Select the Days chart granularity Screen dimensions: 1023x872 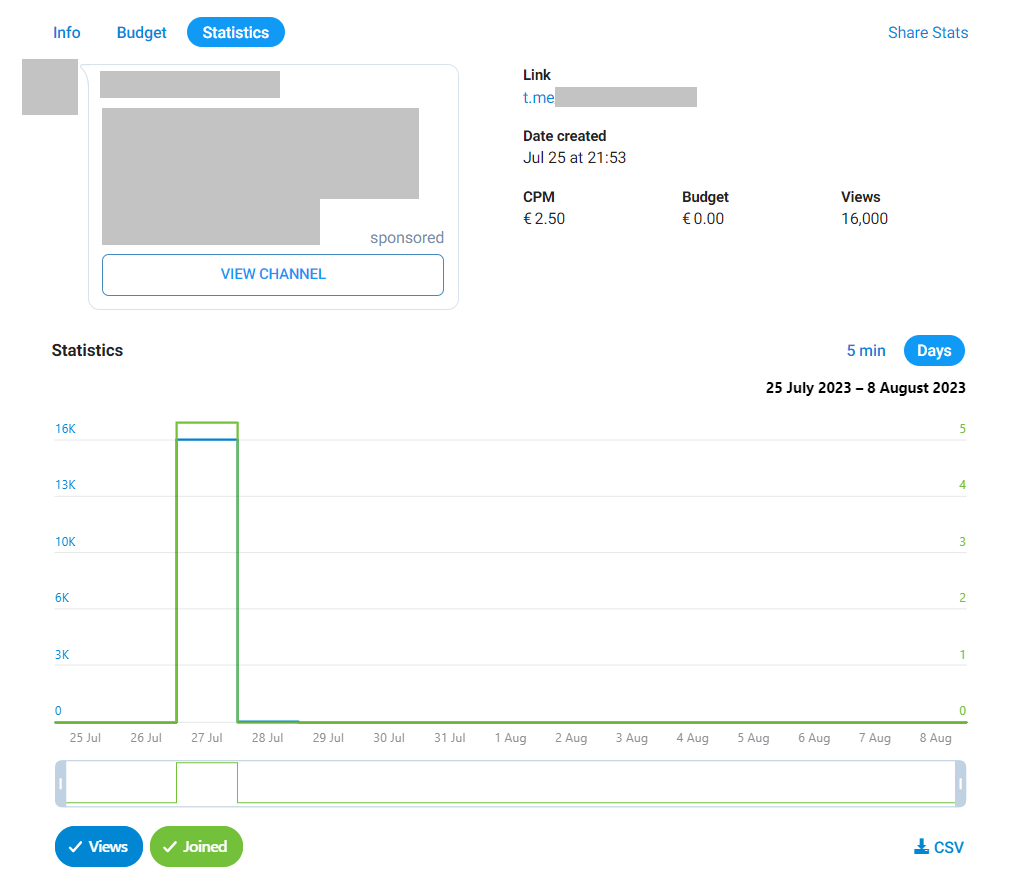click(934, 350)
